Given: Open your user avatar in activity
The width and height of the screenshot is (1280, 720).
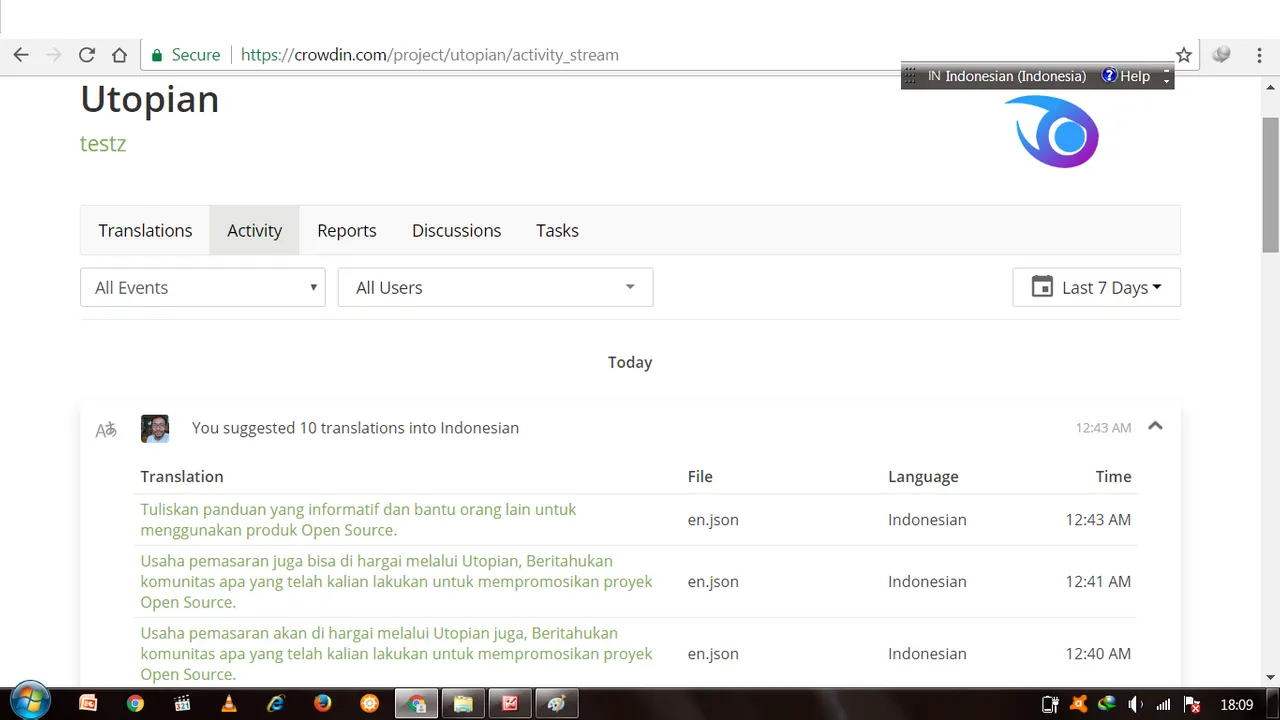Looking at the screenshot, I should coord(155,428).
